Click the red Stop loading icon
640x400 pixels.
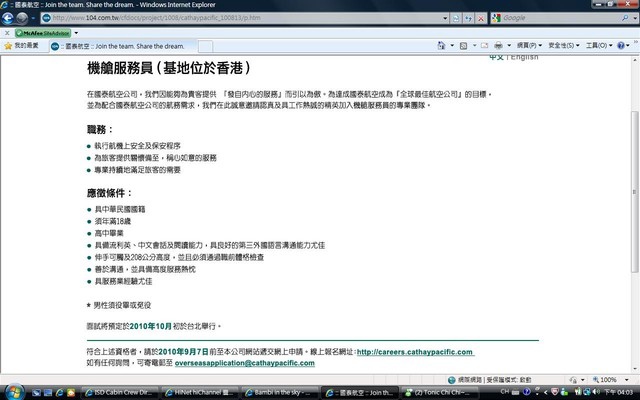[x=481, y=18]
